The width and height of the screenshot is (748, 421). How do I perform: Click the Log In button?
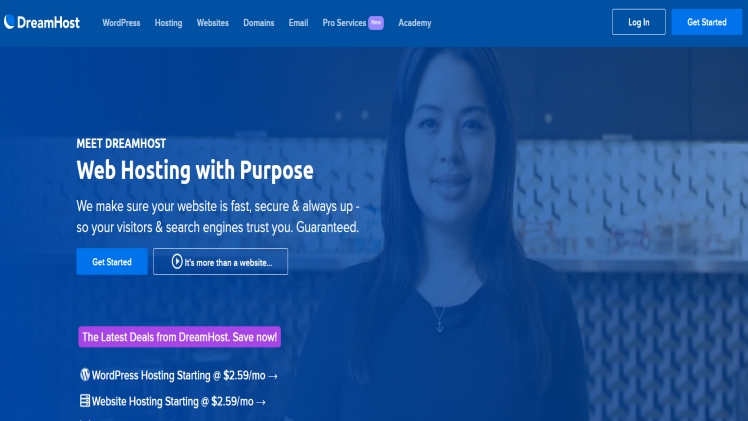(x=639, y=22)
